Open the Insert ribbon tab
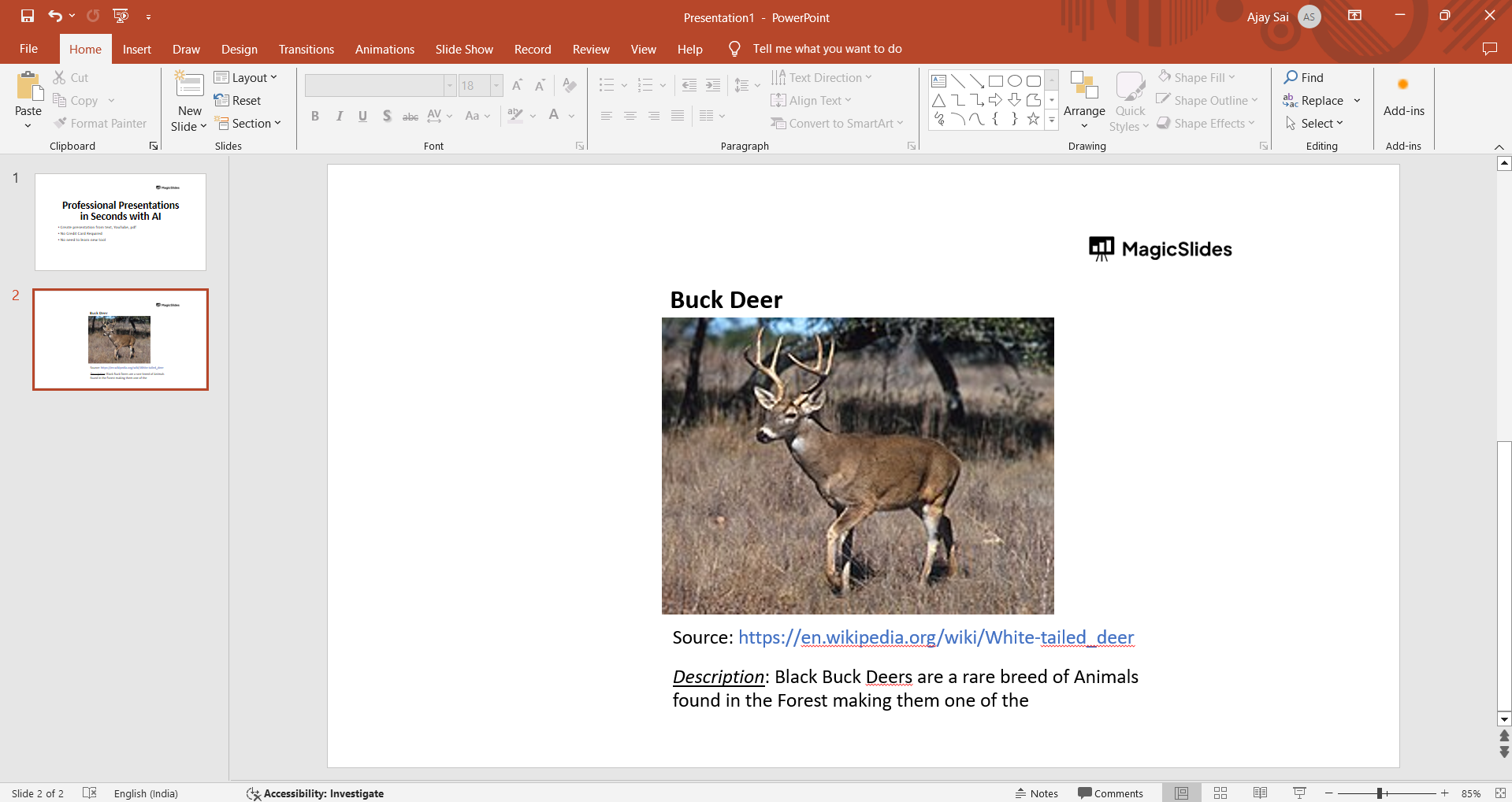 point(136,49)
